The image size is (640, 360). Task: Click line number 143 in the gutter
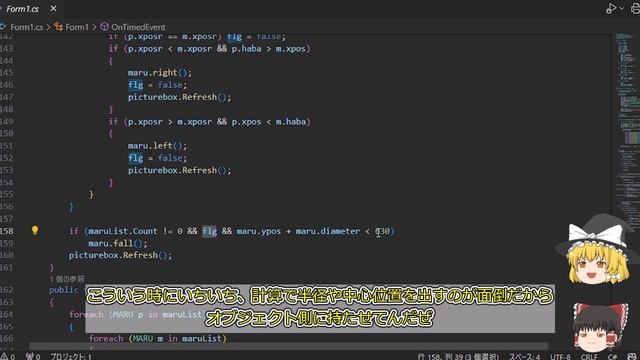click(x=7, y=49)
